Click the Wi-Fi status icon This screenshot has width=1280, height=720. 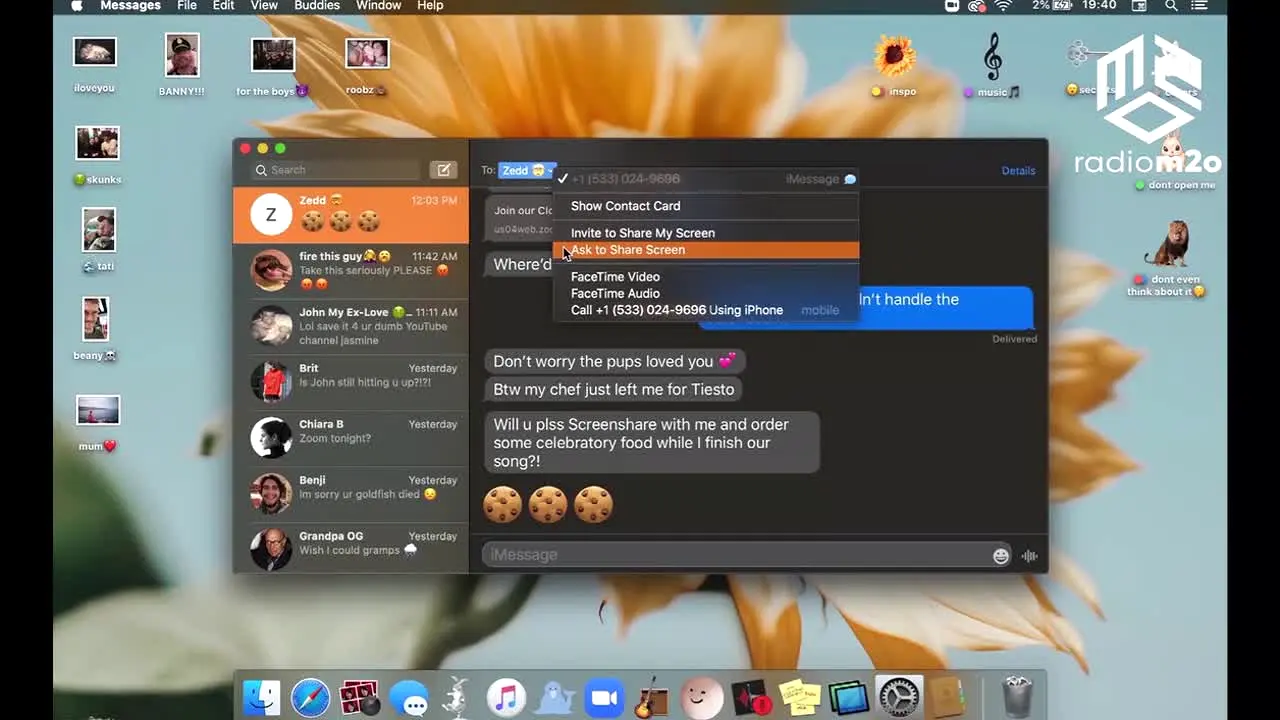1002,6
